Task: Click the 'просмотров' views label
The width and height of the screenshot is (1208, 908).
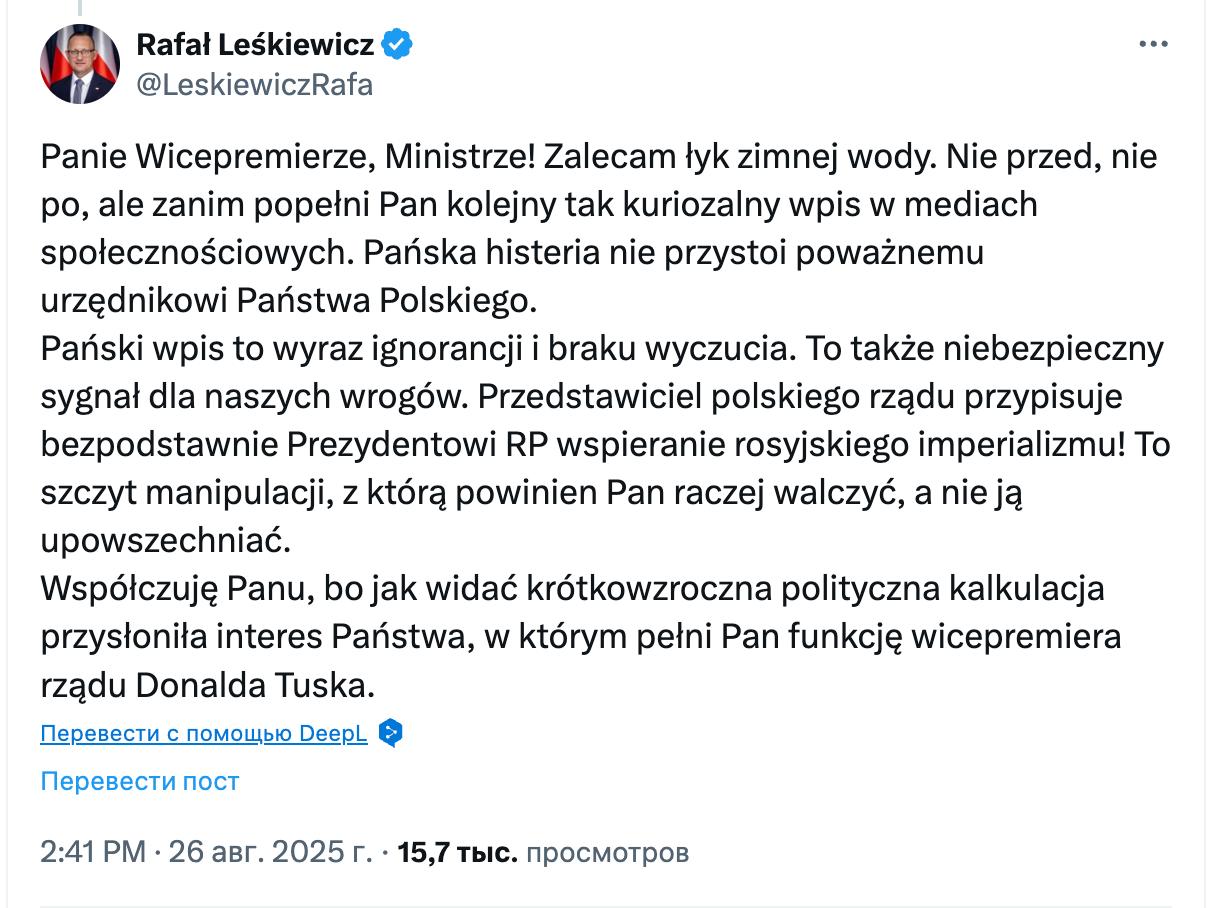Action: [x=607, y=853]
